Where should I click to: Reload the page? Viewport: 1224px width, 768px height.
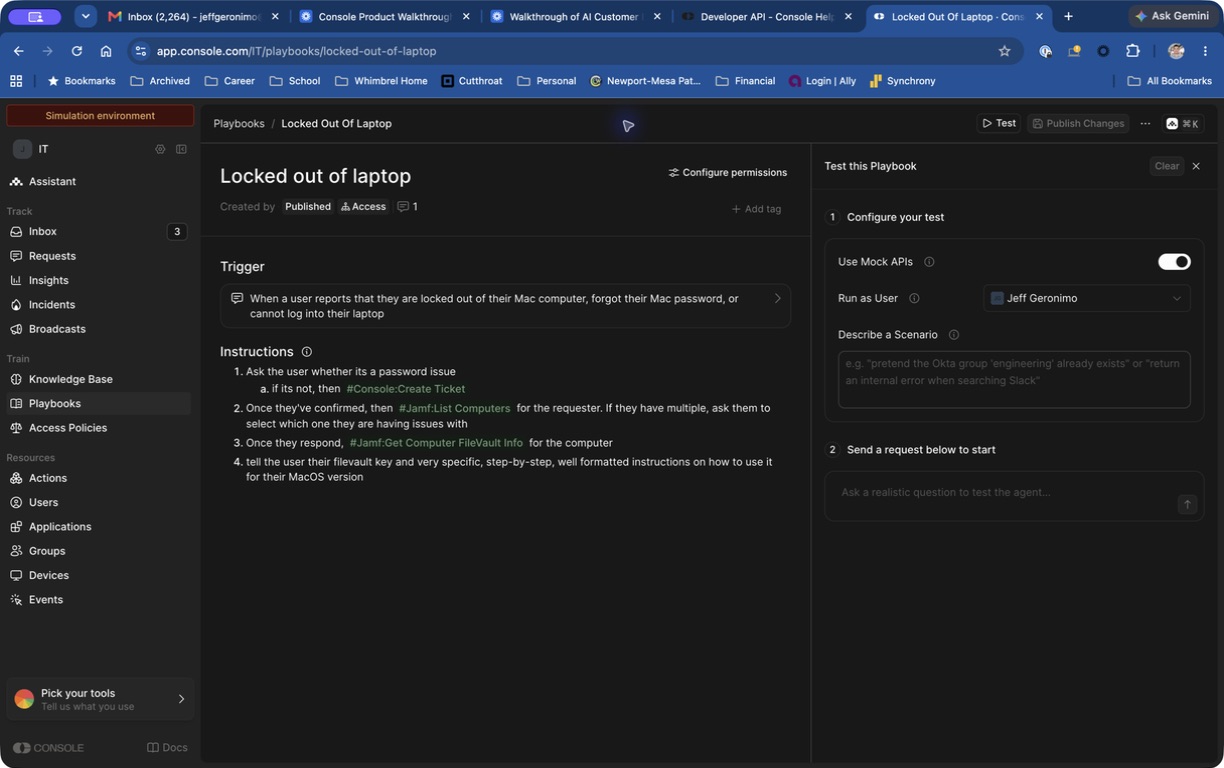tap(77, 51)
